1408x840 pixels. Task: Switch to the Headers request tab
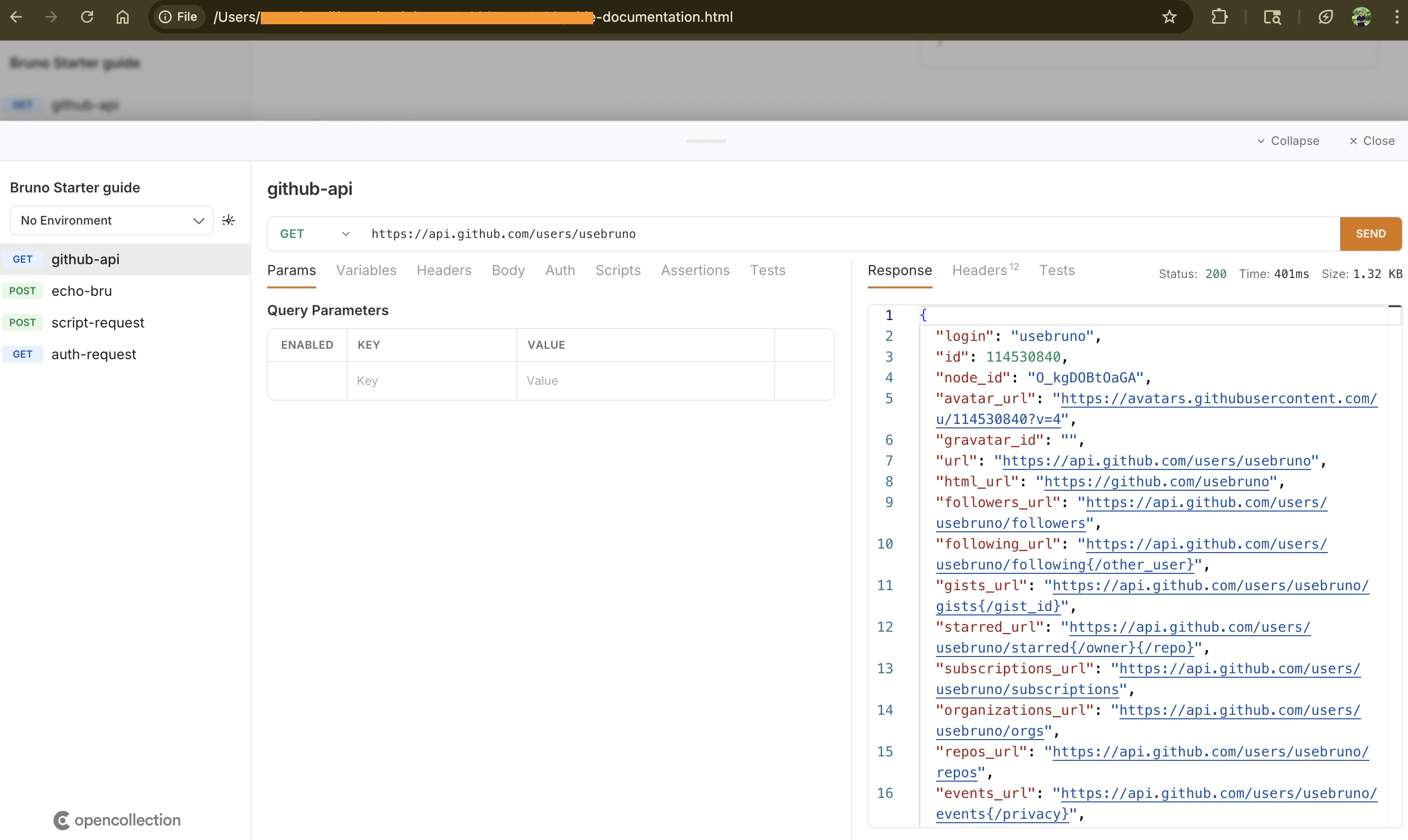[x=444, y=271]
